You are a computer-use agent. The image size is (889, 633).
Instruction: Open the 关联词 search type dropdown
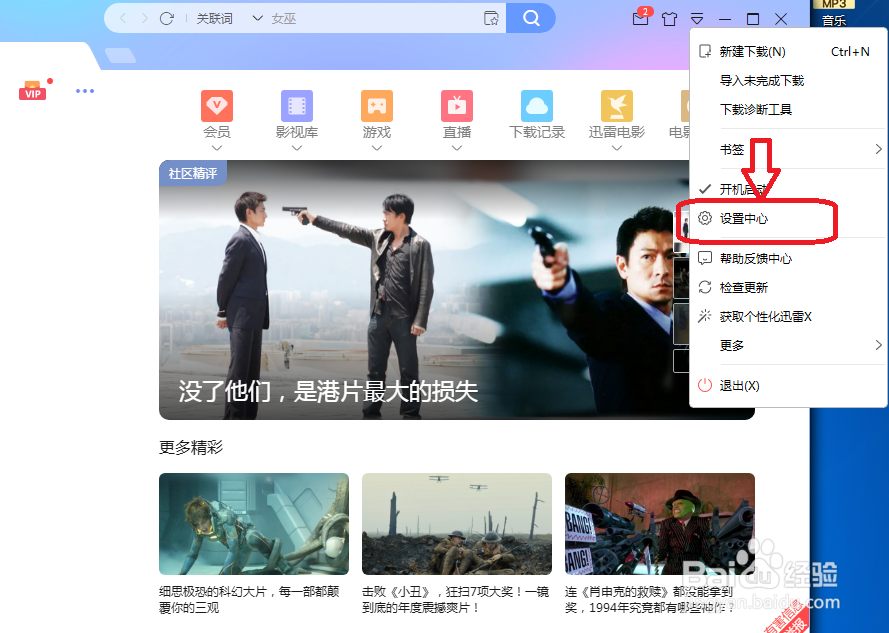pos(230,19)
